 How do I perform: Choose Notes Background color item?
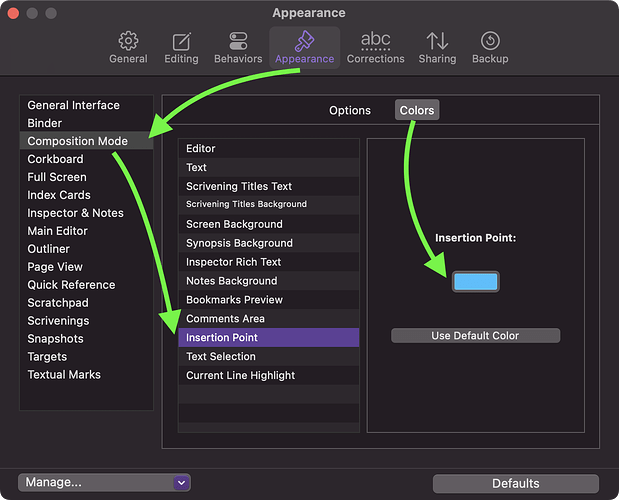tap(269, 281)
